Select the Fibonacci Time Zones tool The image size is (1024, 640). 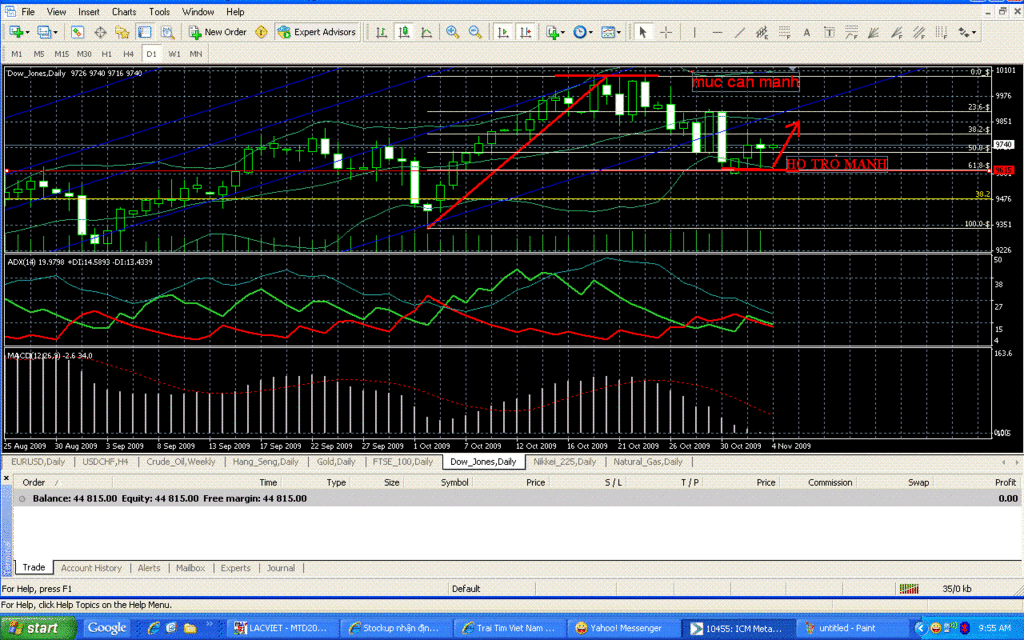pyautogui.click(x=941, y=32)
